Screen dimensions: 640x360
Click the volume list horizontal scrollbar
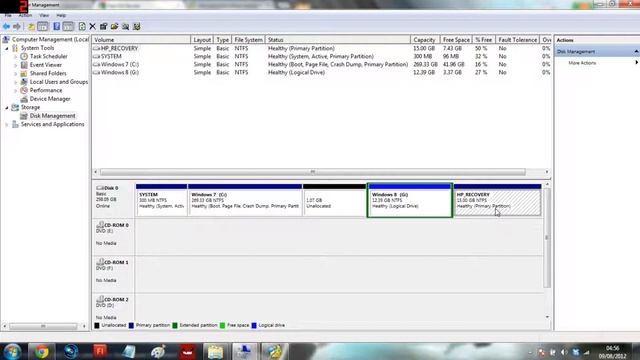[x=313, y=172]
